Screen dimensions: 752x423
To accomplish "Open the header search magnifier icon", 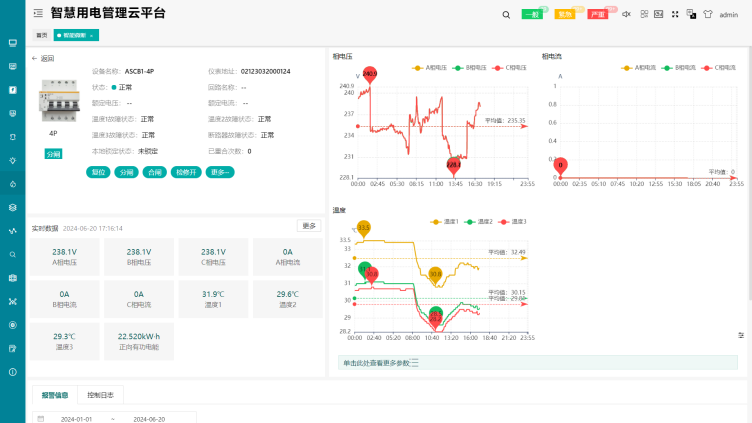I will coord(506,15).
